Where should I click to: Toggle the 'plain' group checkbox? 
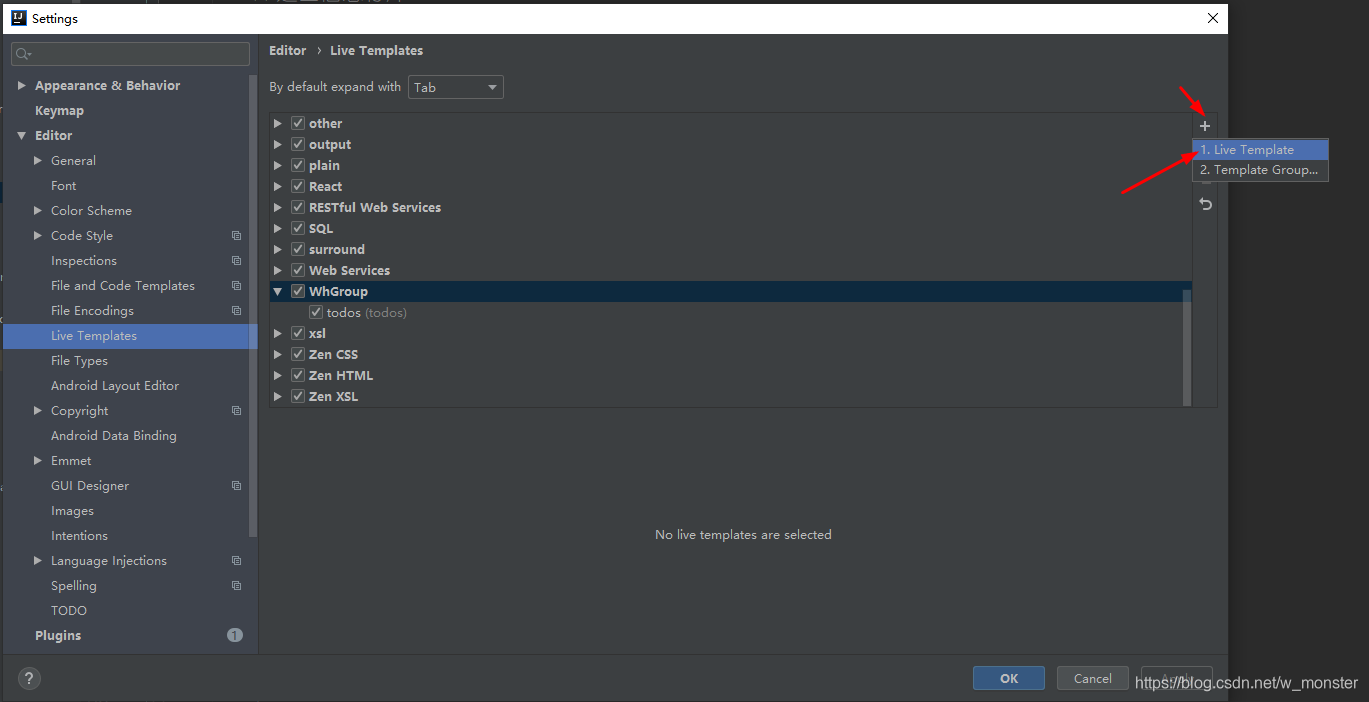[298, 165]
